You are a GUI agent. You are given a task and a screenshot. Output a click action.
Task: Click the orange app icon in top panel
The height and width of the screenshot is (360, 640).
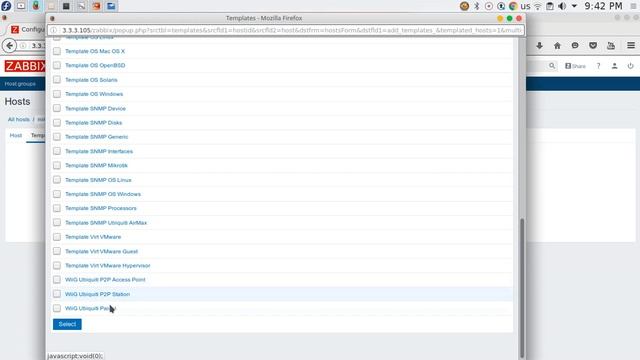(96, 6)
